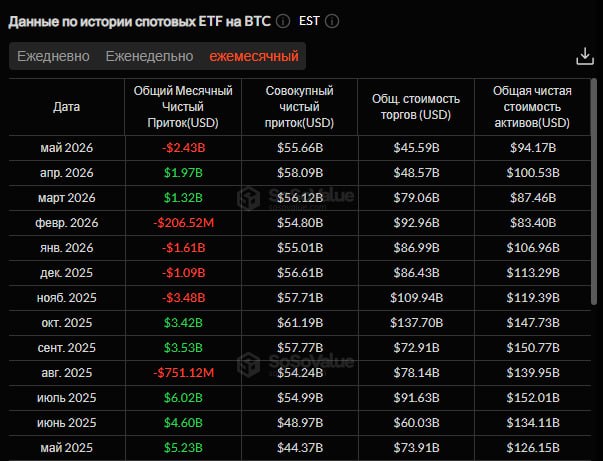Click the Дата column header
The height and width of the screenshot is (461, 603).
click(67, 107)
